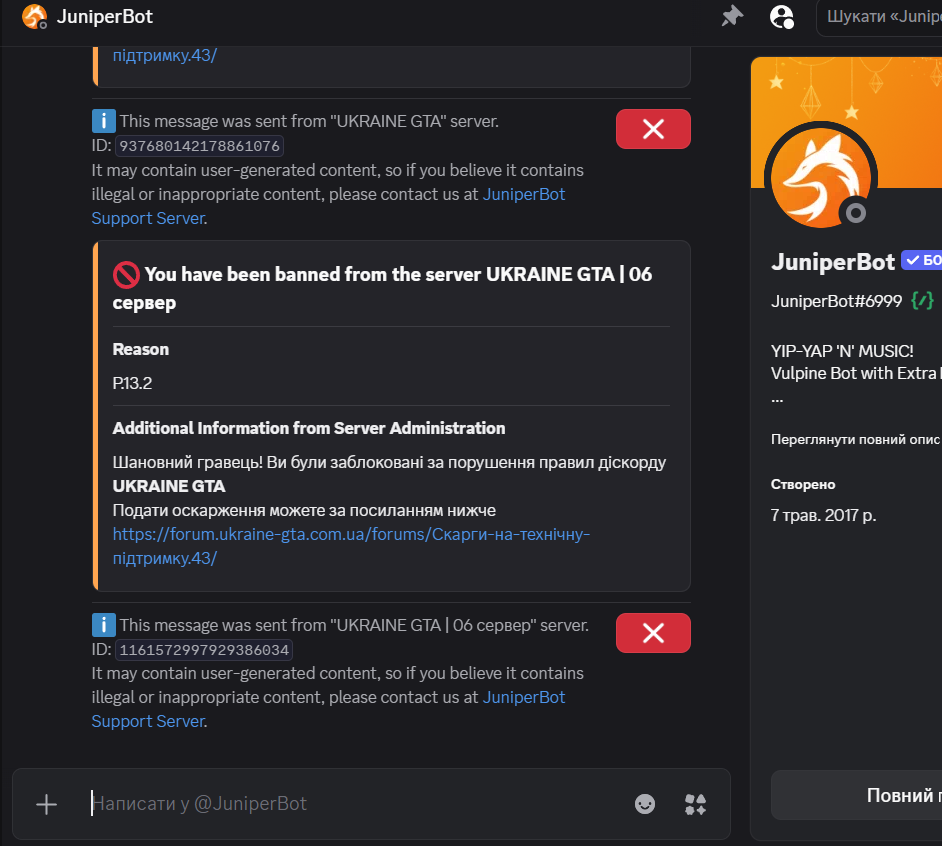Click the «Створено» label in the profile
Image resolution: width=942 pixels, height=846 pixels.
click(803, 484)
